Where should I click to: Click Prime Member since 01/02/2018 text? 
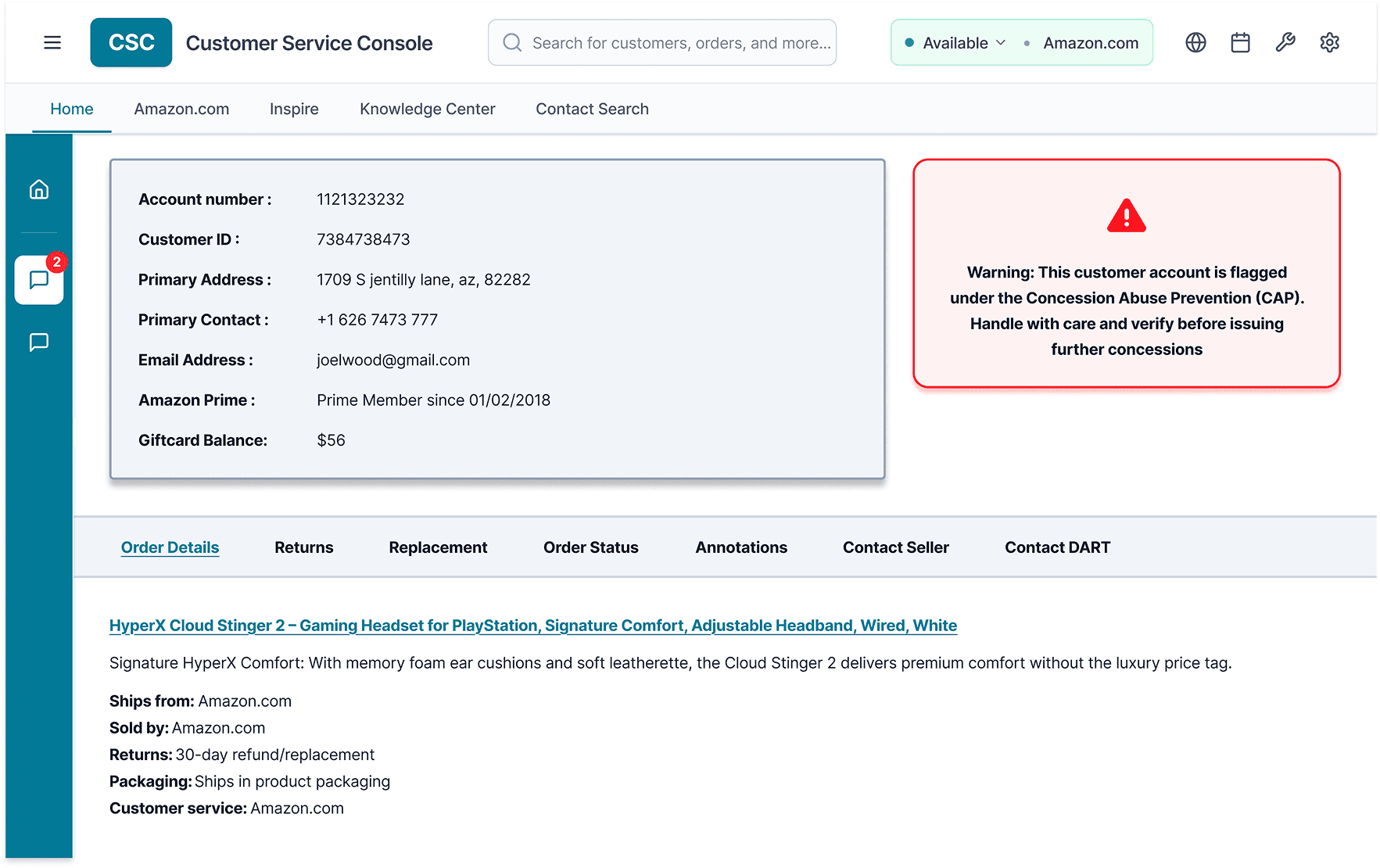click(x=434, y=400)
